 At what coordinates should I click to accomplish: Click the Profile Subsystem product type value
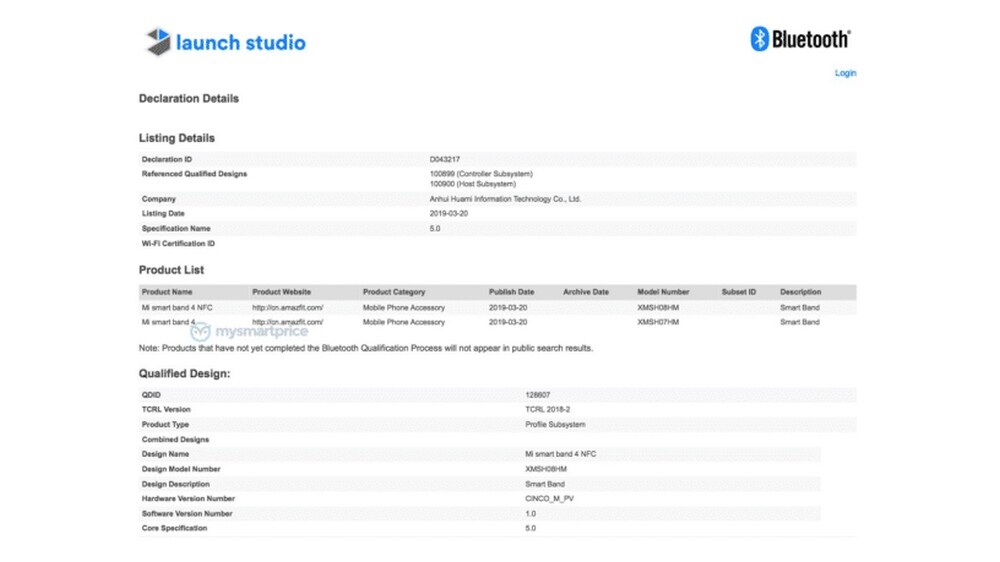pos(555,424)
